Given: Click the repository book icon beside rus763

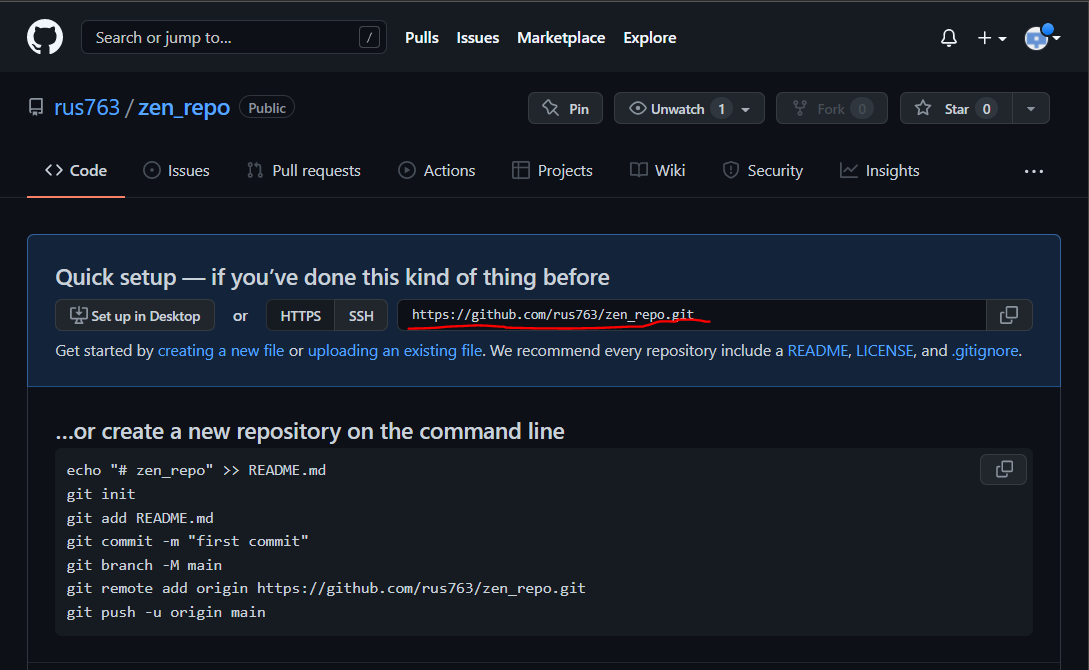Looking at the screenshot, I should [36, 108].
